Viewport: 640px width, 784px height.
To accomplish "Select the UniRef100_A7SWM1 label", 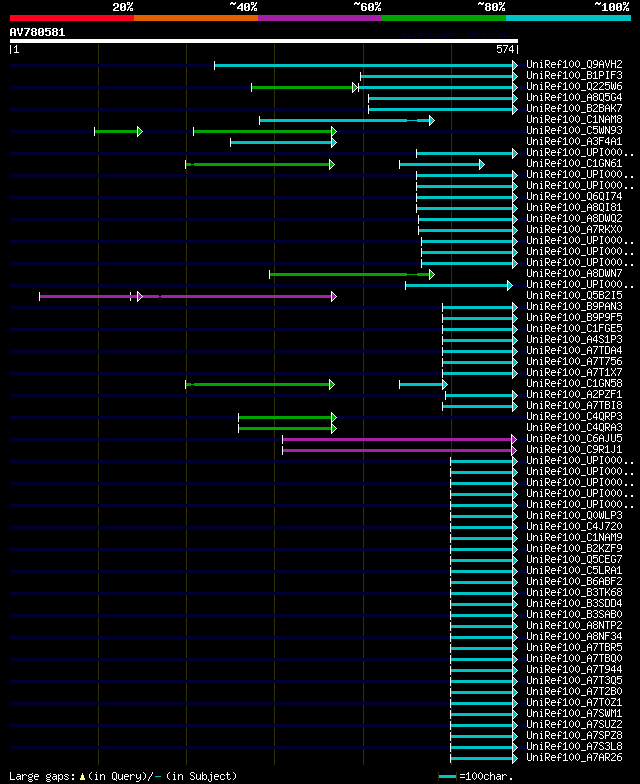I will pyautogui.click(x=574, y=713).
